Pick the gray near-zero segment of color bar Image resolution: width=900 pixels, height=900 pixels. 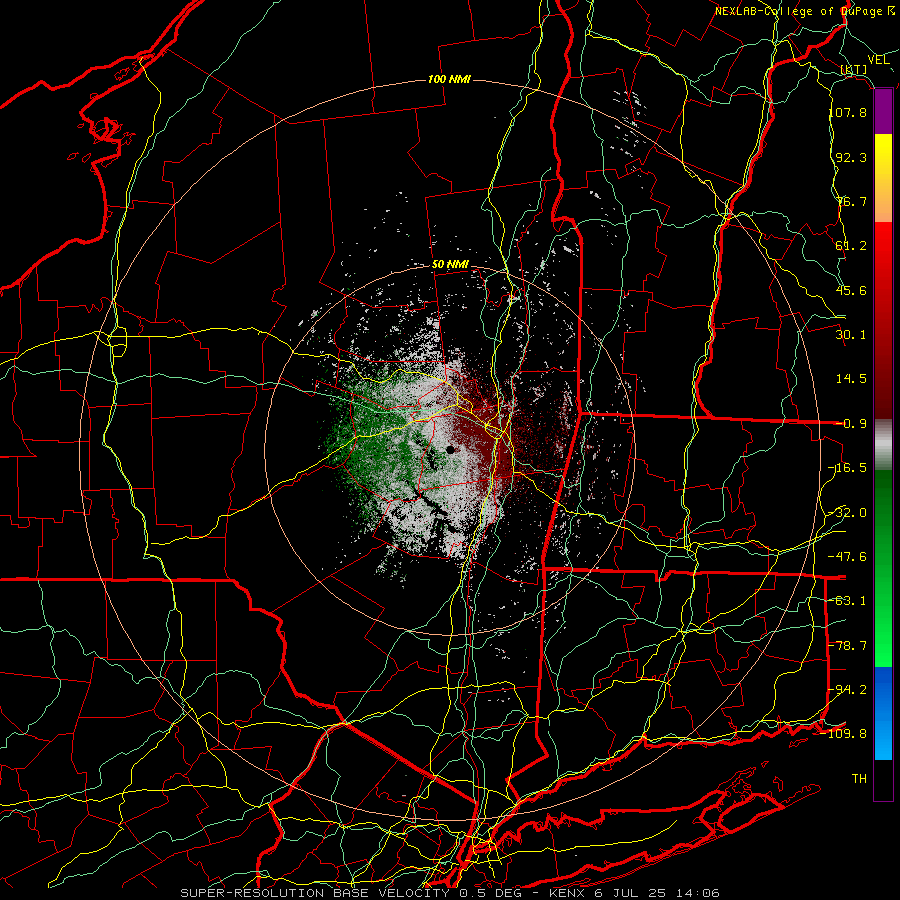(883, 445)
